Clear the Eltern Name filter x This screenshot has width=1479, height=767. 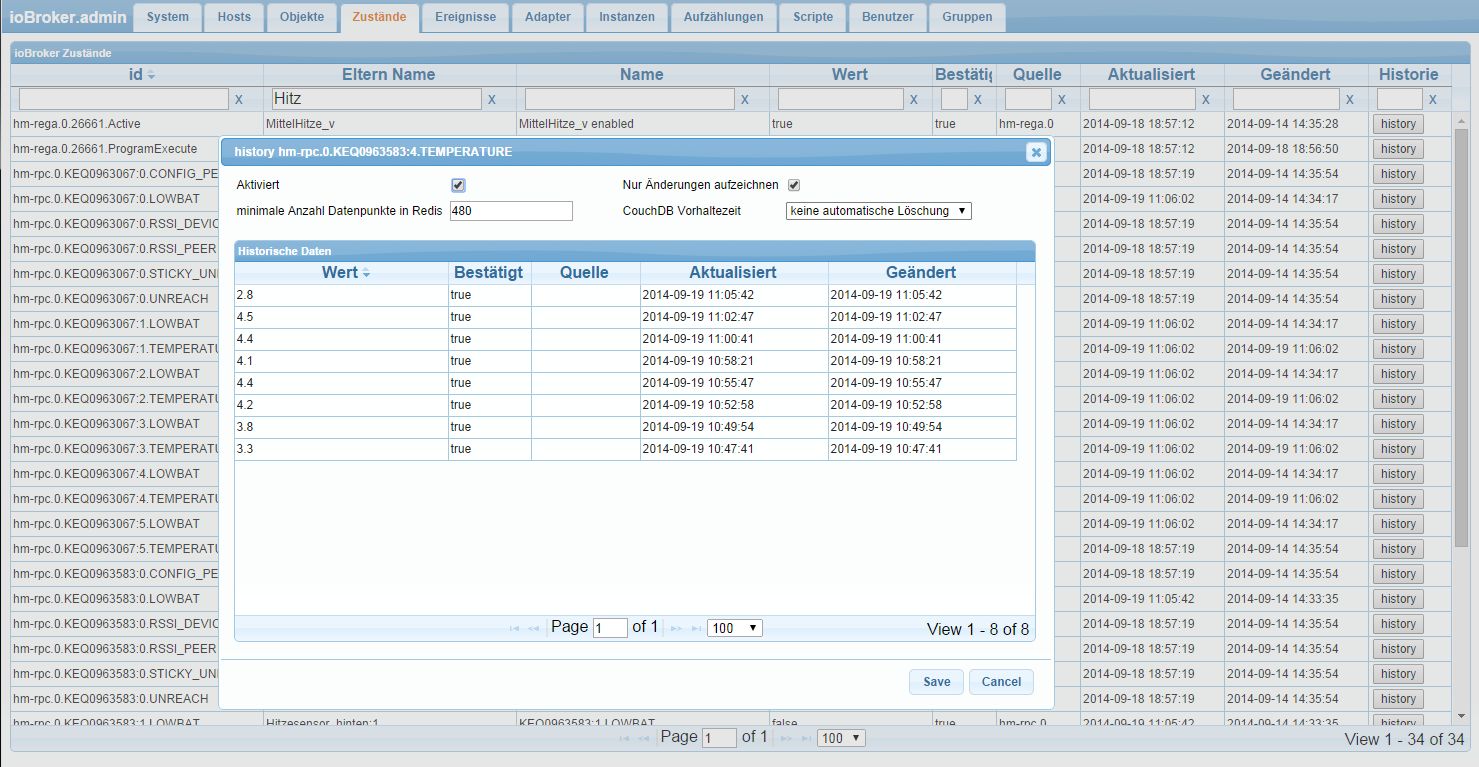[491, 99]
